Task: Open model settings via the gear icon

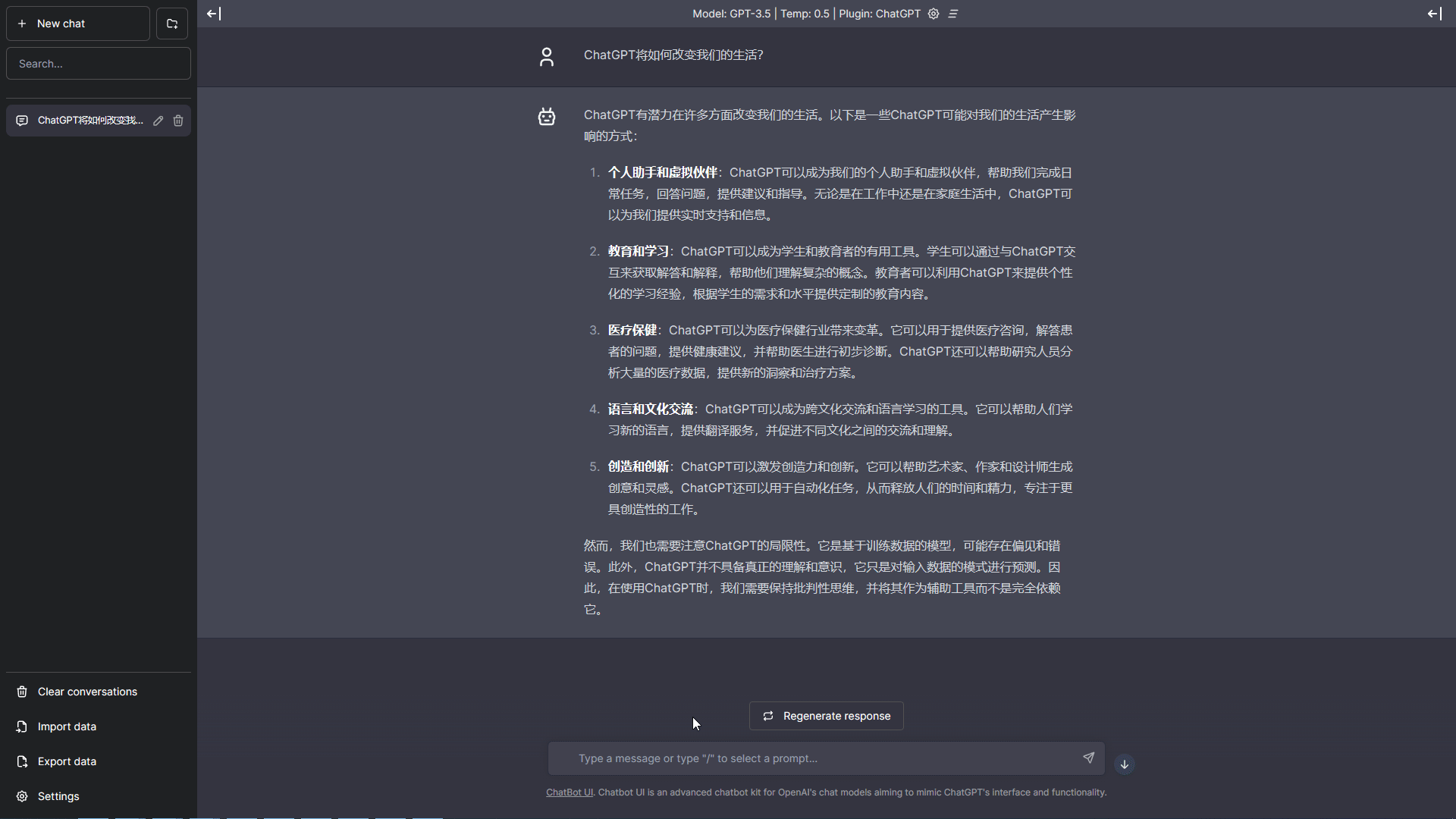Action: [933, 14]
